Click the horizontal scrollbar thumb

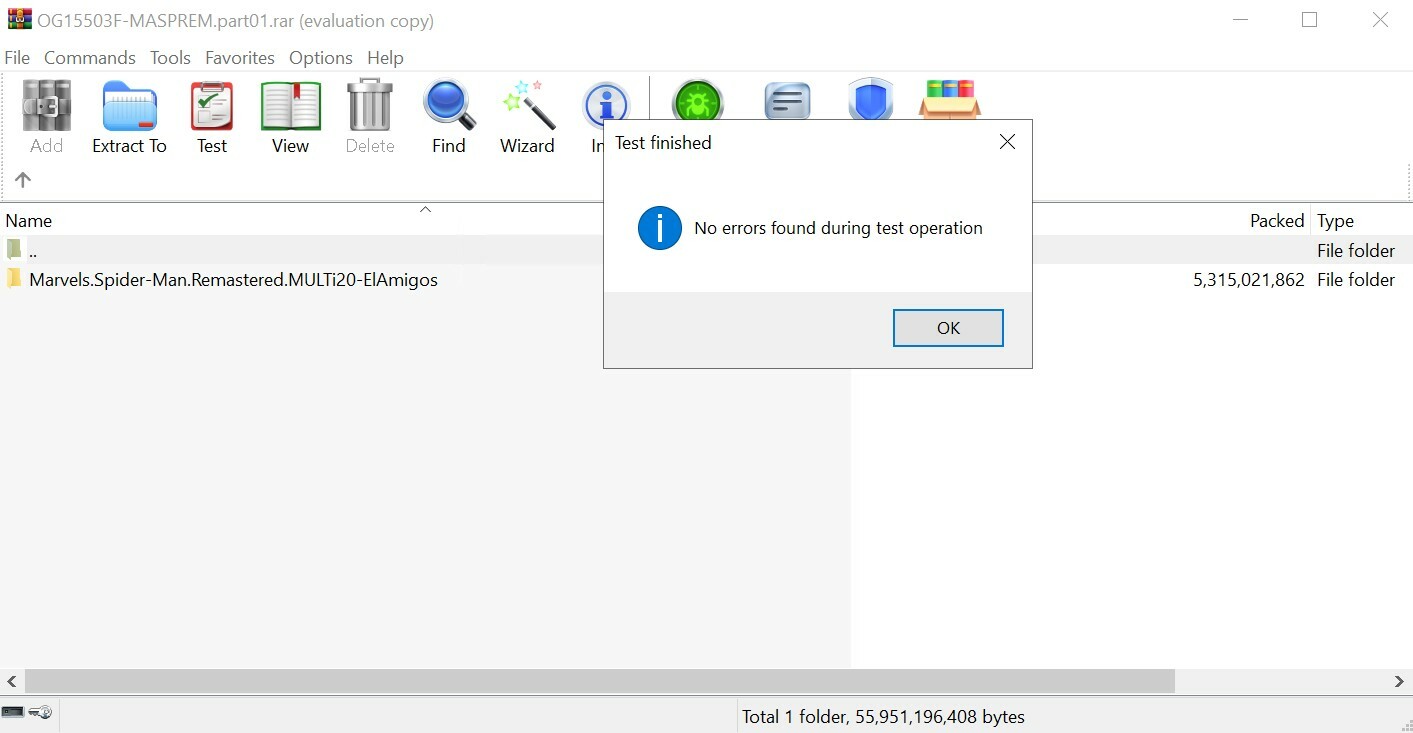click(x=599, y=681)
